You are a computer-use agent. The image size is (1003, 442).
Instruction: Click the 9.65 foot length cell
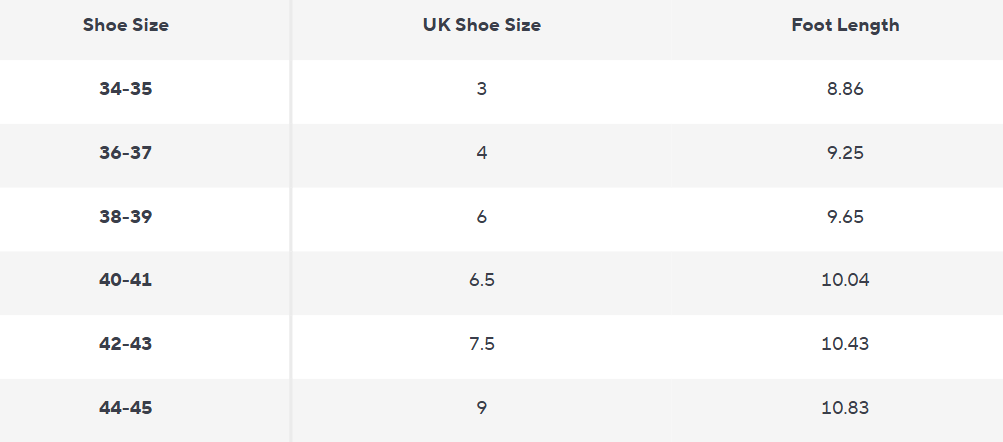(845, 216)
